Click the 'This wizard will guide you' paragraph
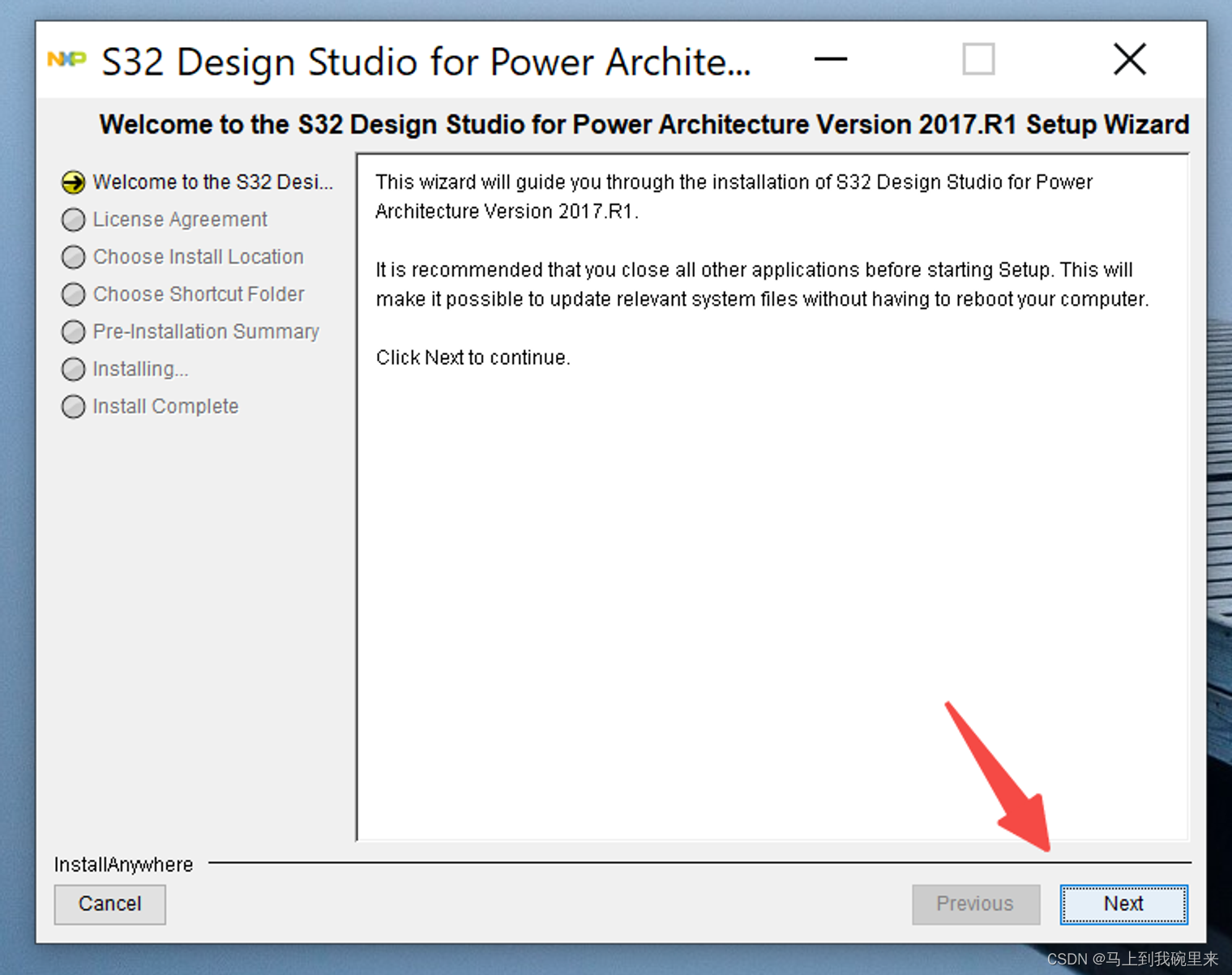 (734, 197)
